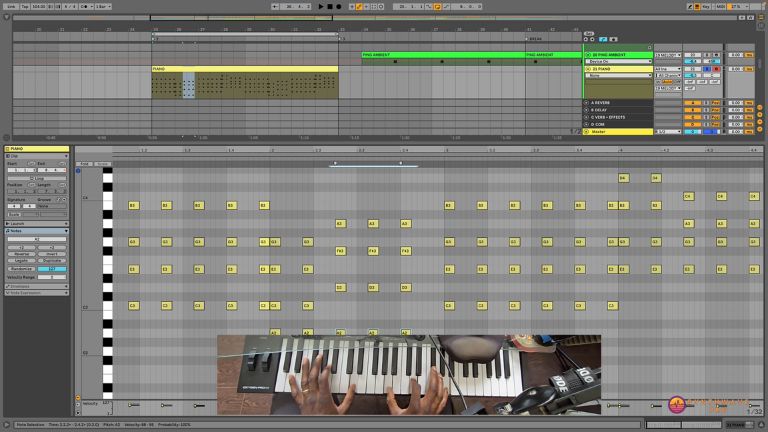The image size is (768, 432).
Task: Open the Groove dropdown set to None
Action: [51, 206]
